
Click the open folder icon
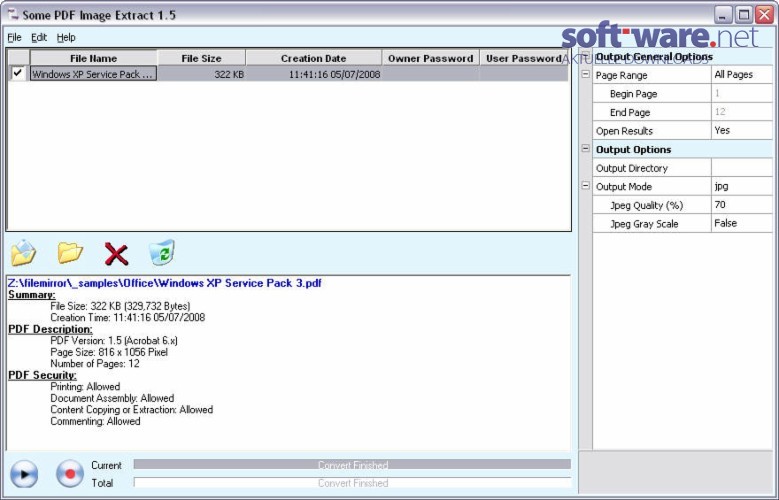coord(70,252)
